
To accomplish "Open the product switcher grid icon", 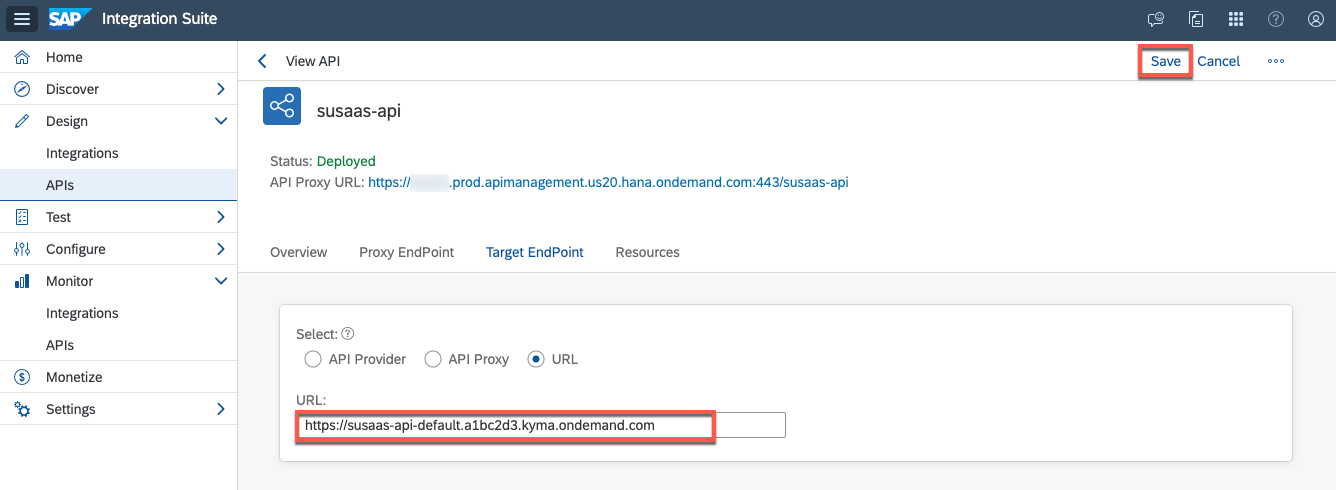I will 1236,19.
